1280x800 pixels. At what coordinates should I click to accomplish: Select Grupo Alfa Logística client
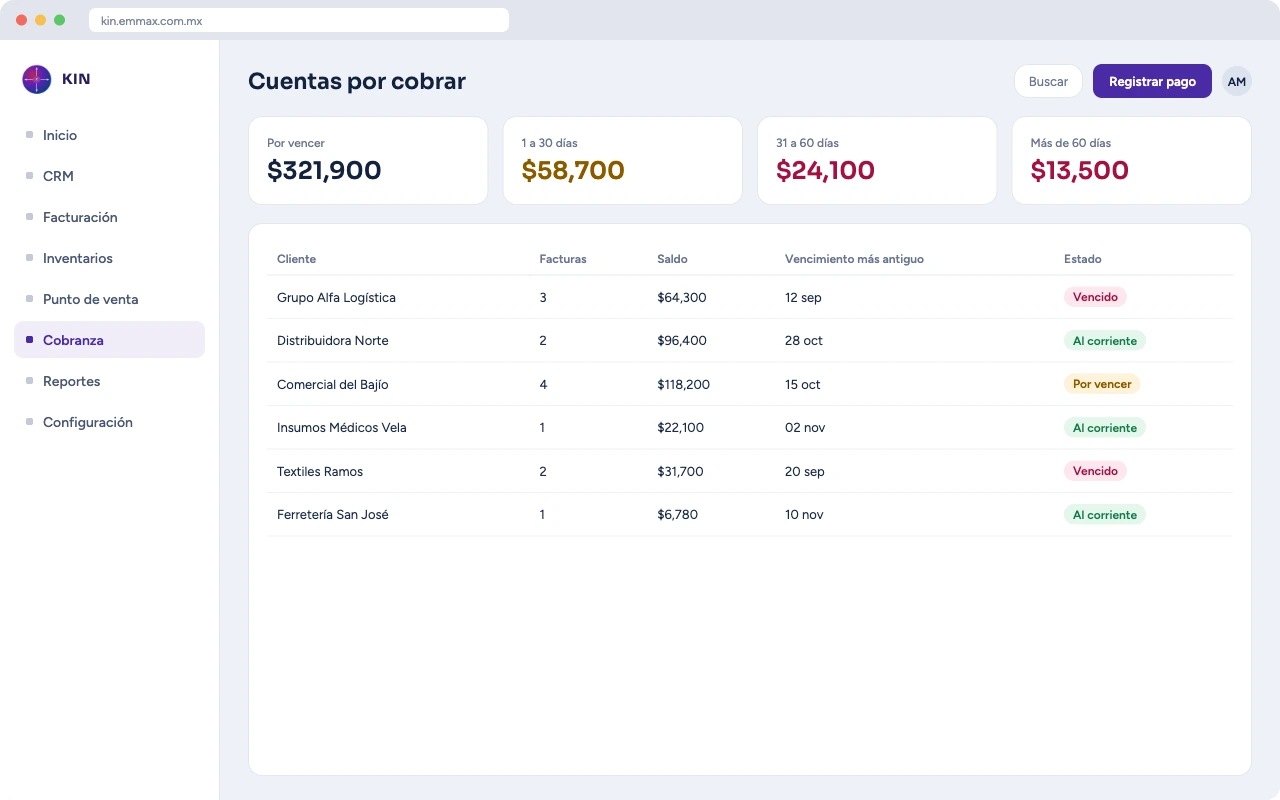[336, 298]
